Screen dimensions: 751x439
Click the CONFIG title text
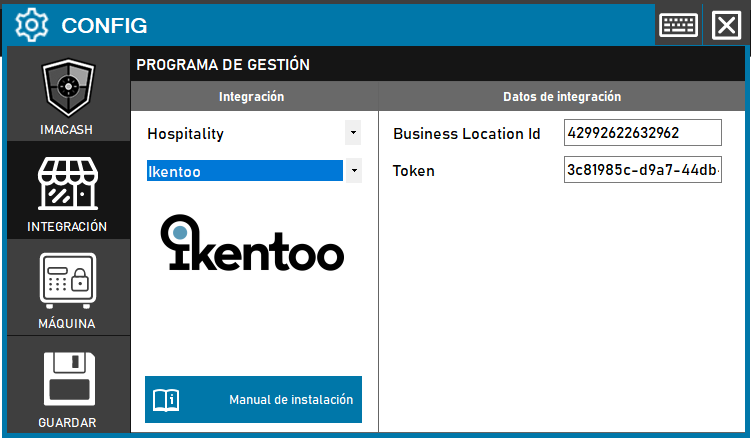(104, 25)
